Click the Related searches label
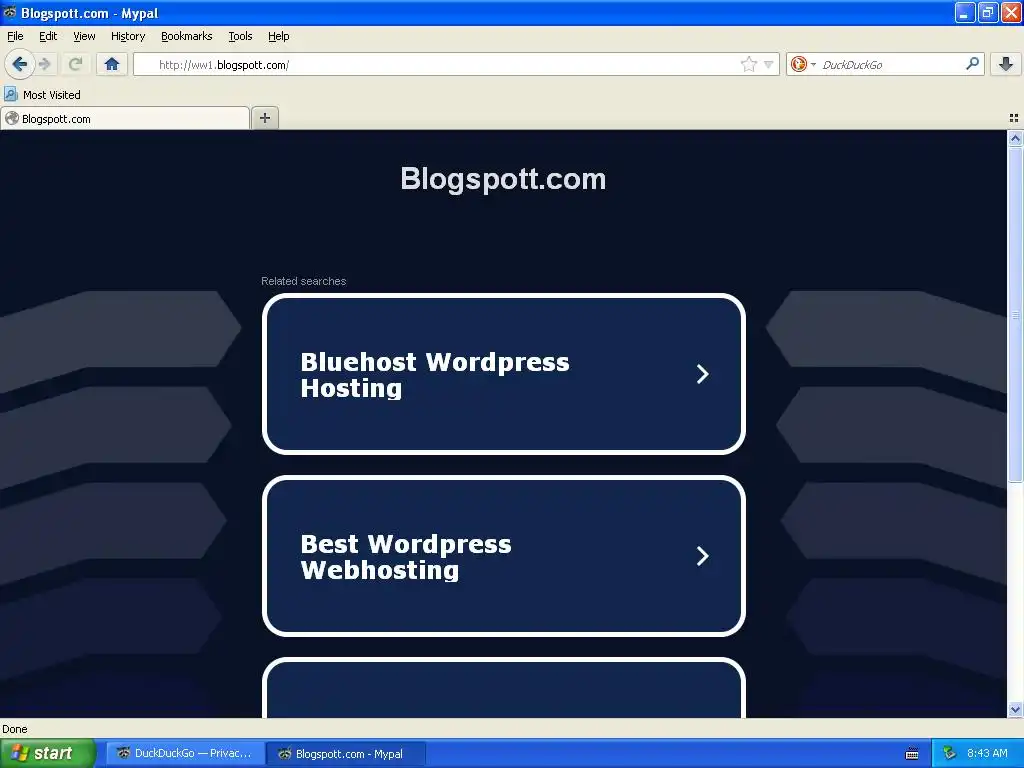Viewport: 1024px width, 768px height. (x=304, y=281)
